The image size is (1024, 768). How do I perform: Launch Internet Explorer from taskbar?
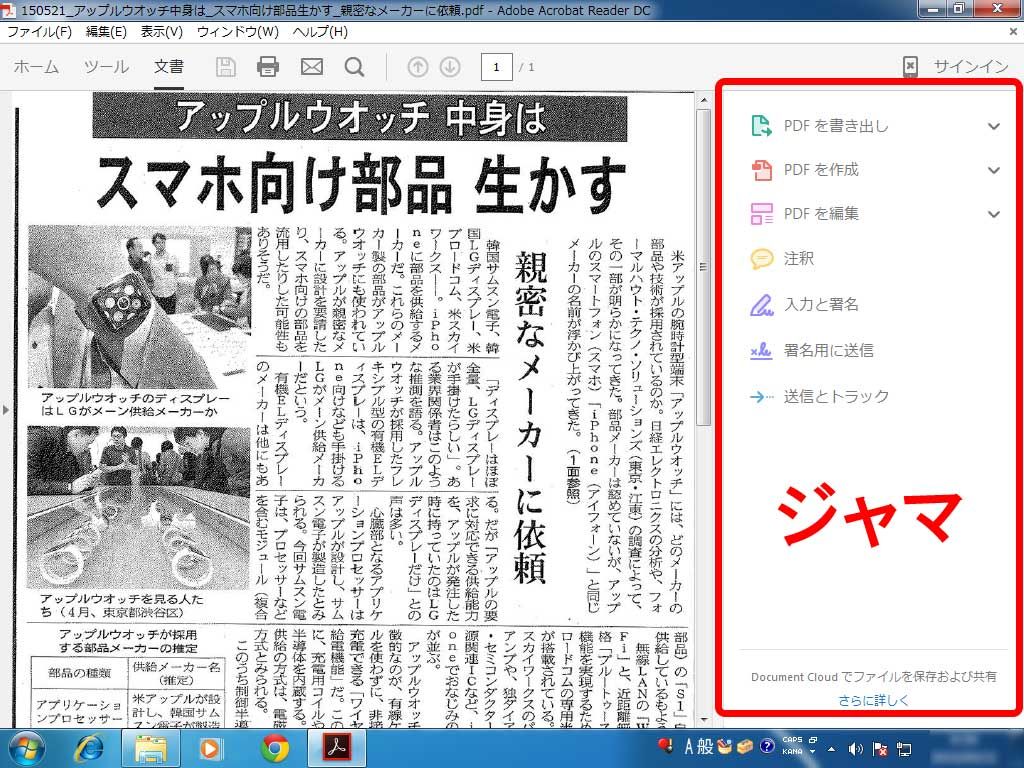point(89,748)
